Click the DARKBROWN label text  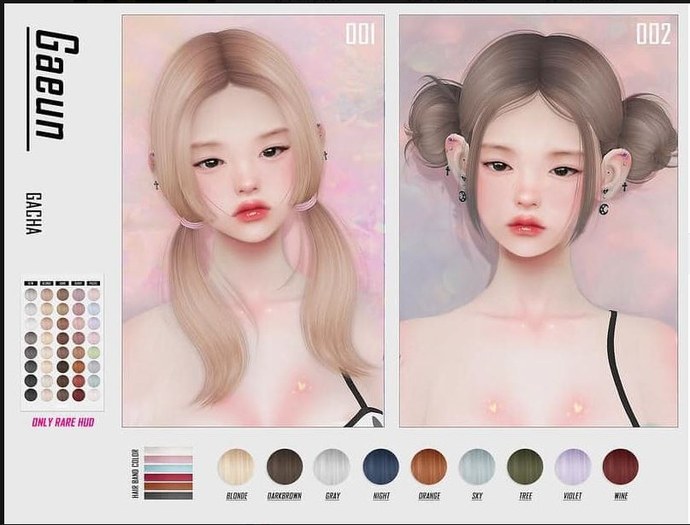[285, 496]
